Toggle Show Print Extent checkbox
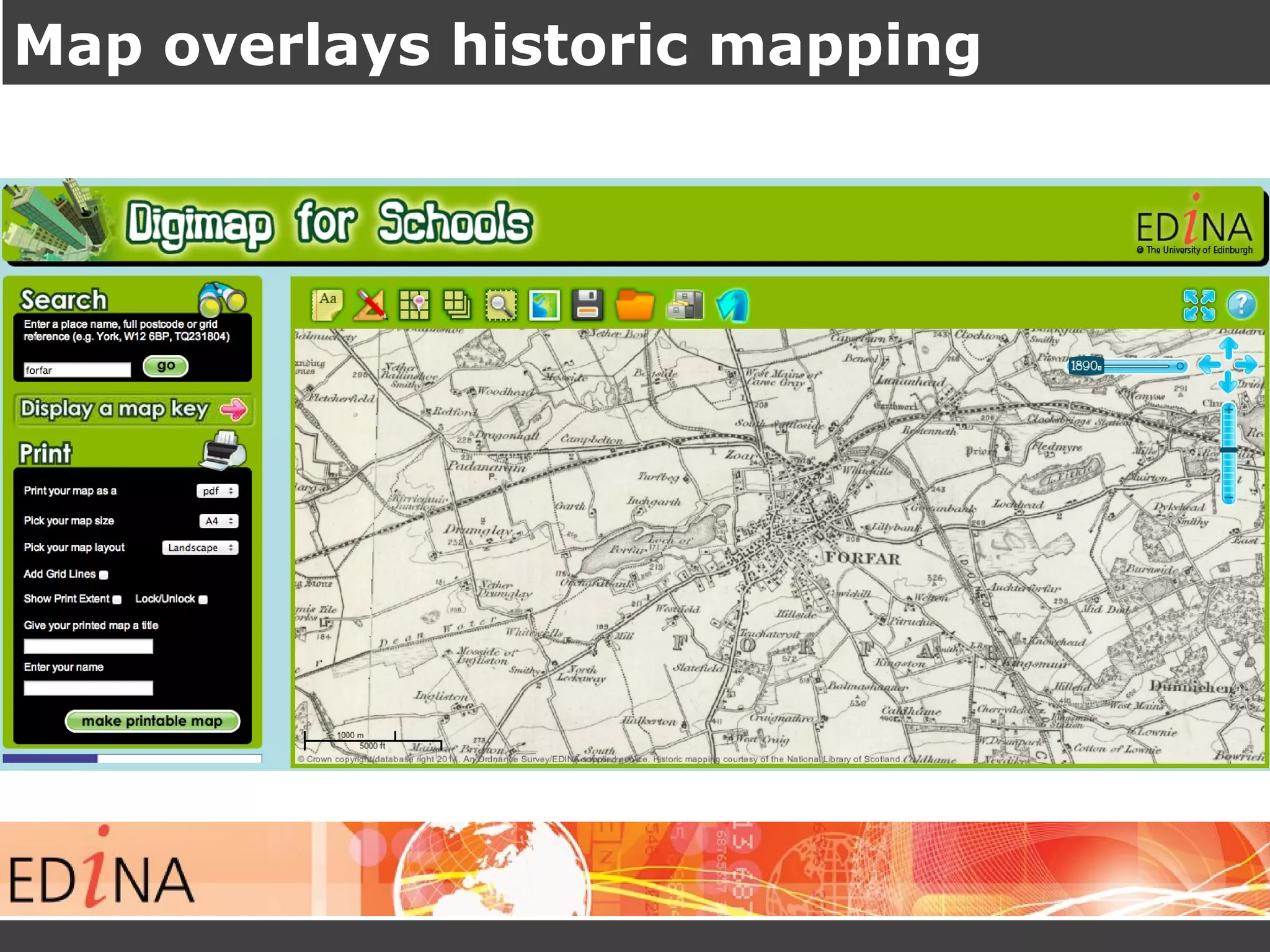 coord(117,599)
